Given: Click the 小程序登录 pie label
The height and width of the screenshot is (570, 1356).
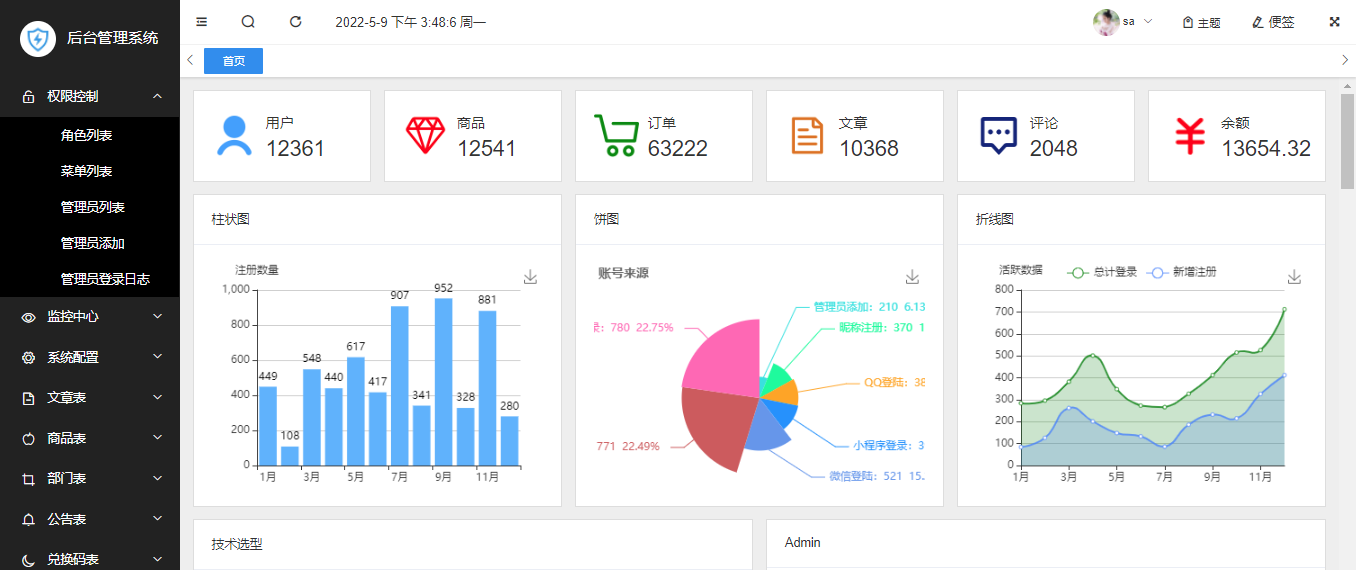Looking at the screenshot, I should (888, 445).
